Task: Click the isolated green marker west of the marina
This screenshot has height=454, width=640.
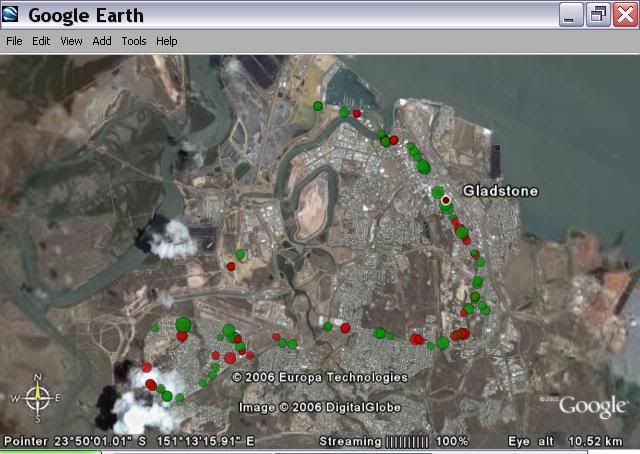Action: 318,106
